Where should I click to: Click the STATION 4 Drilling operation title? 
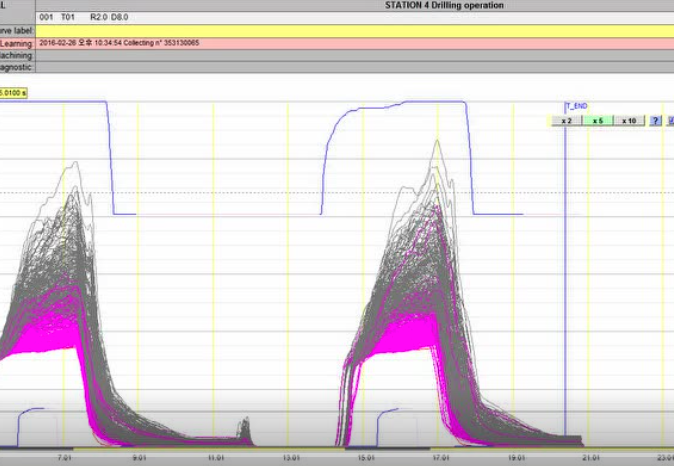[x=444, y=5]
